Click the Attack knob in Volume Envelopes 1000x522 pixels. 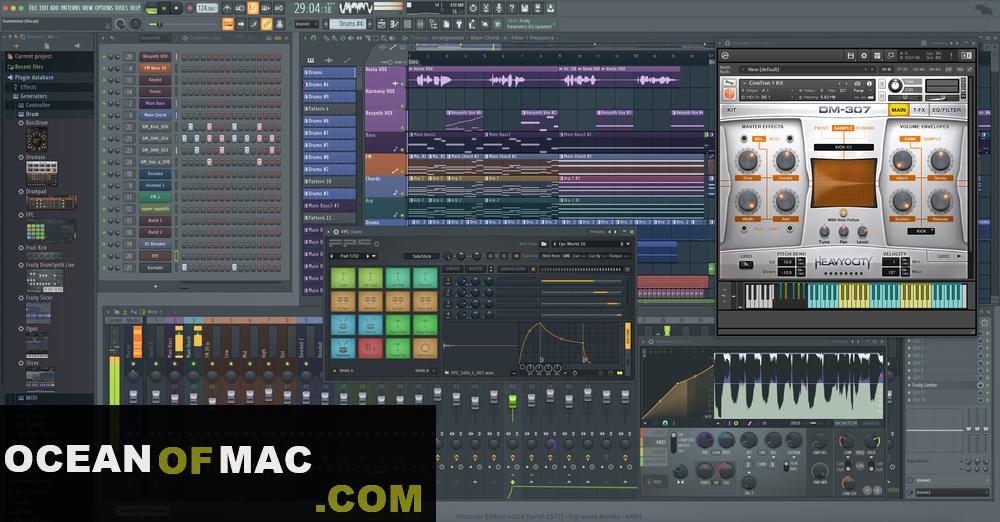pos(903,162)
